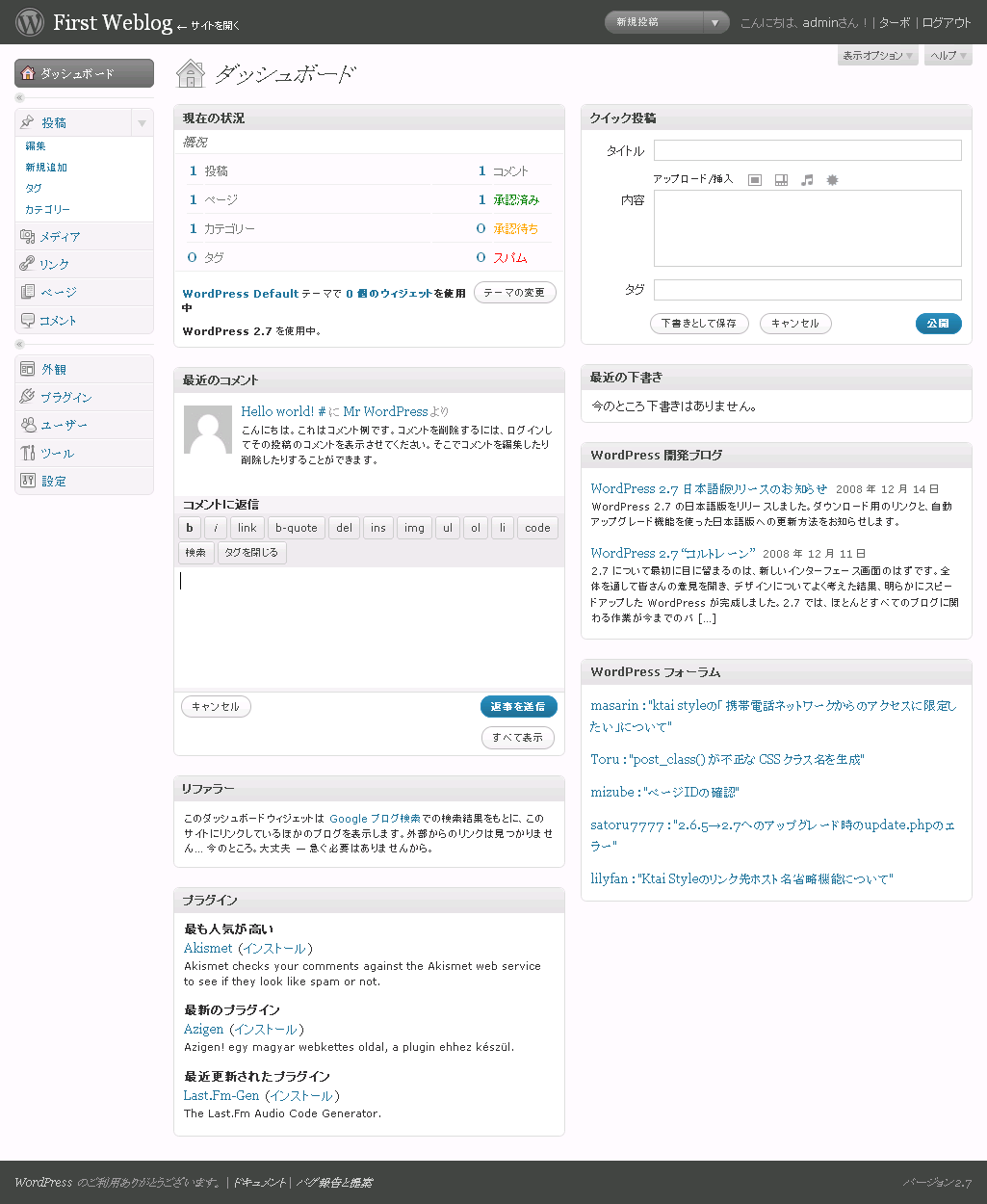The width and height of the screenshot is (987, 1204).
Task: Click the ol quicktag button
Action: tap(475, 528)
